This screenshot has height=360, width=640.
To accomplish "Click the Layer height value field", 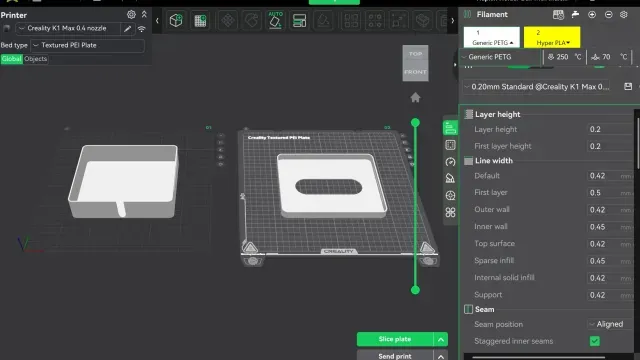I will coord(610,129).
